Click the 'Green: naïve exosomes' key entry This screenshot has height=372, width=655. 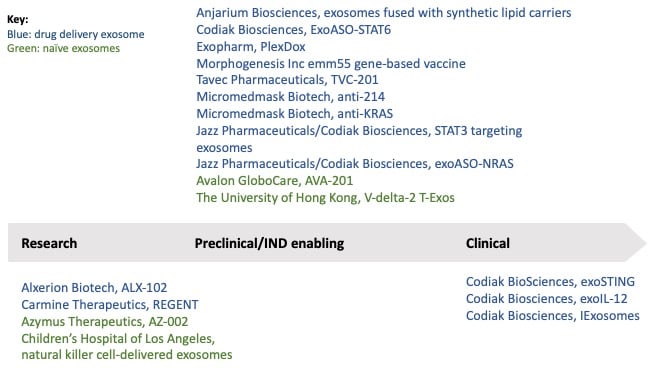63,48
